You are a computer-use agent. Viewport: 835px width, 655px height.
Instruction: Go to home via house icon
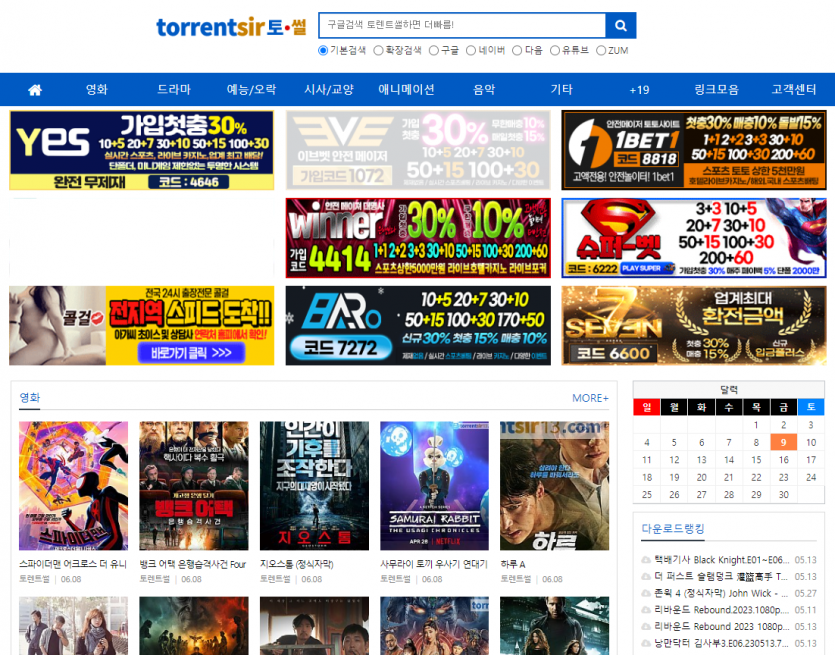coord(35,89)
